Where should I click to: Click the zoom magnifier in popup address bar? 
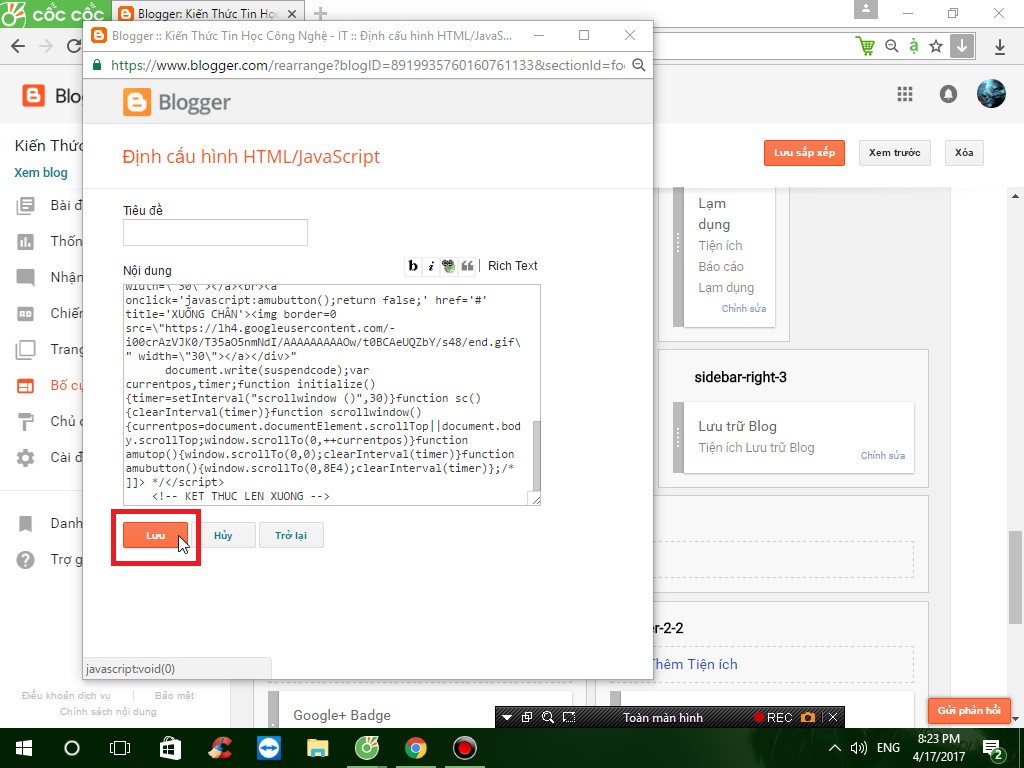[x=639, y=65]
